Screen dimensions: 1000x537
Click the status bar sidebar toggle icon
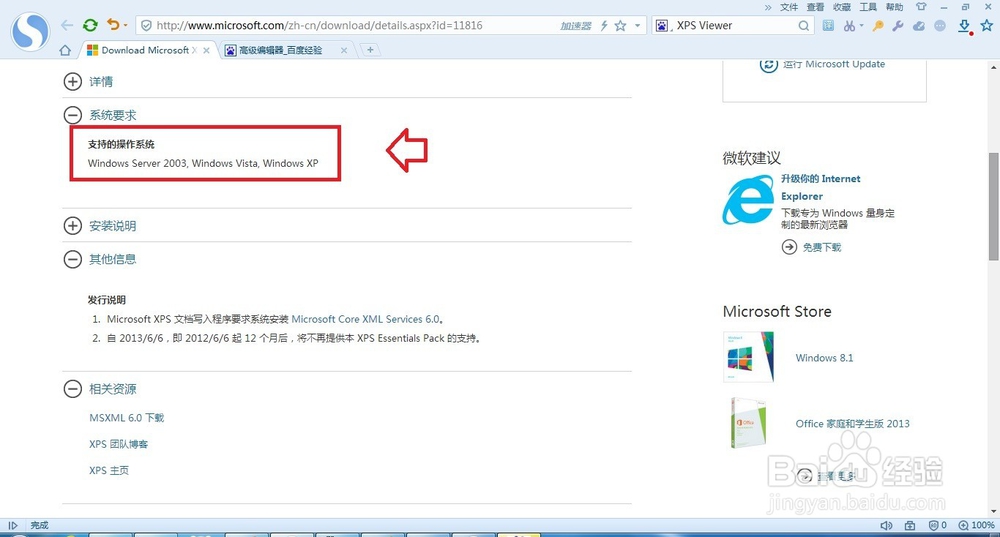point(13,526)
